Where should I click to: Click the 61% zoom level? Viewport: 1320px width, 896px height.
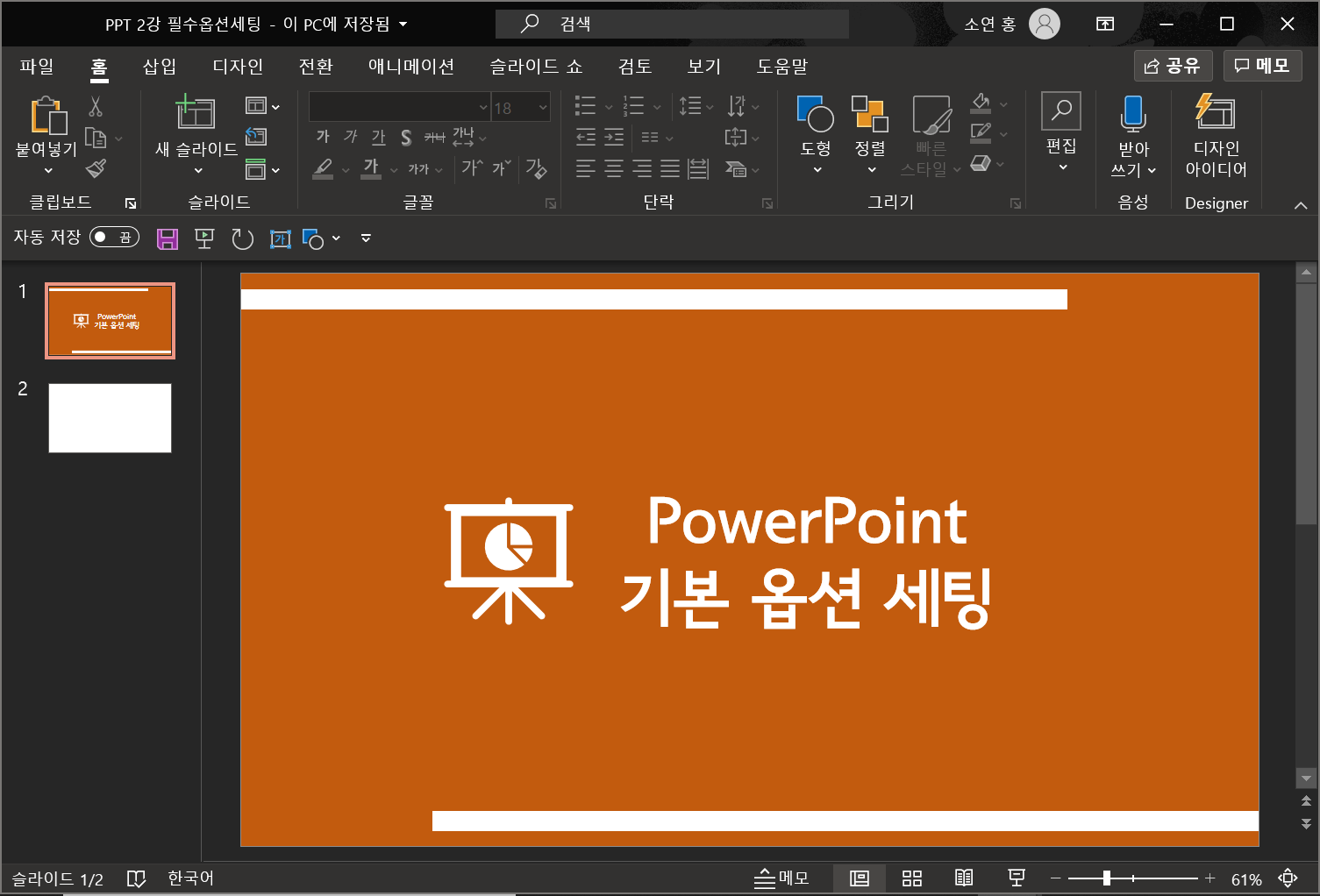click(x=1246, y=878)
